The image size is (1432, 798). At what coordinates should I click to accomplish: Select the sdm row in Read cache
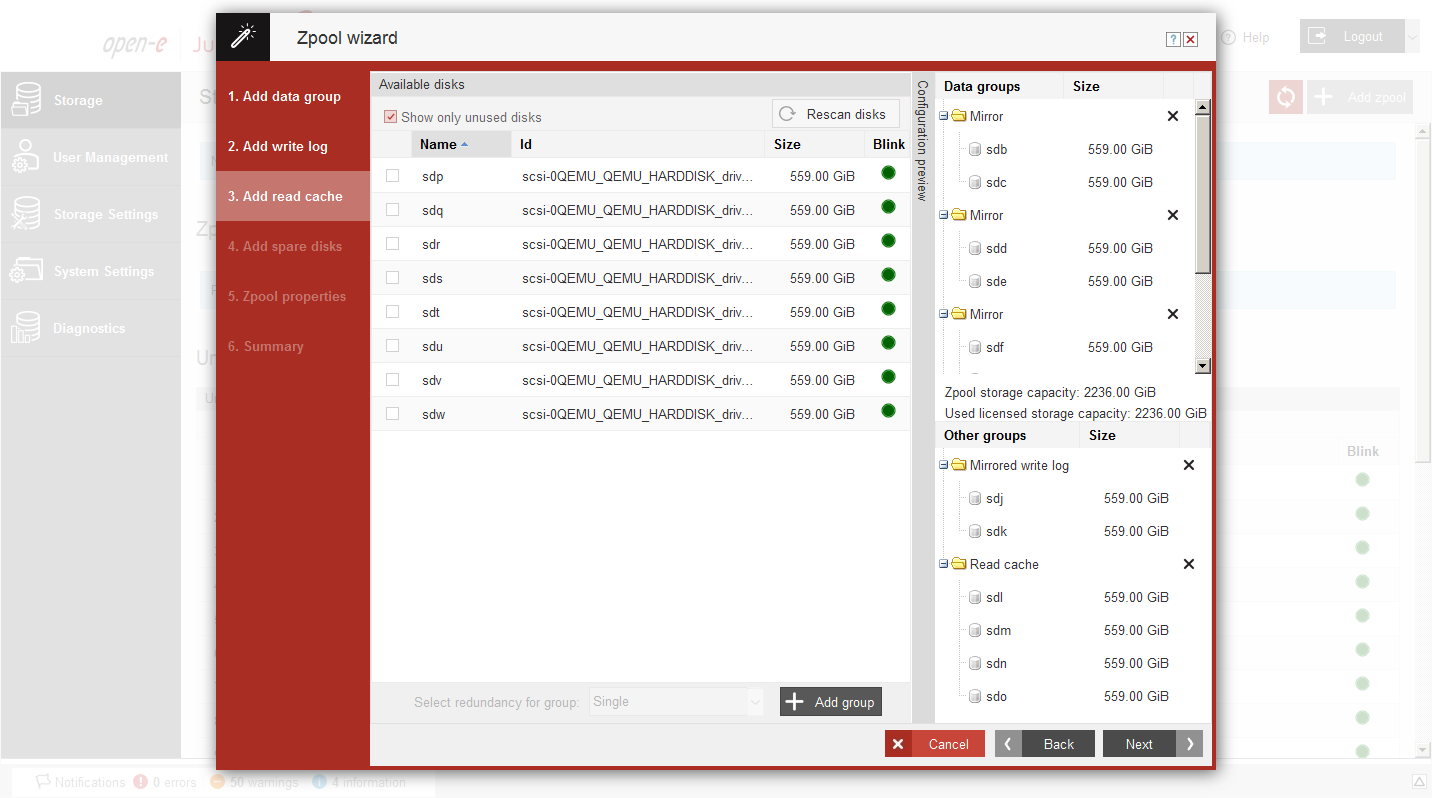1072,630
